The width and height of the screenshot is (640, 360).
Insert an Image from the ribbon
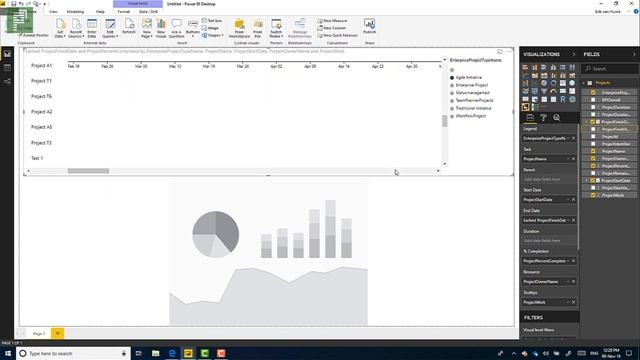(x=210, y=28)
